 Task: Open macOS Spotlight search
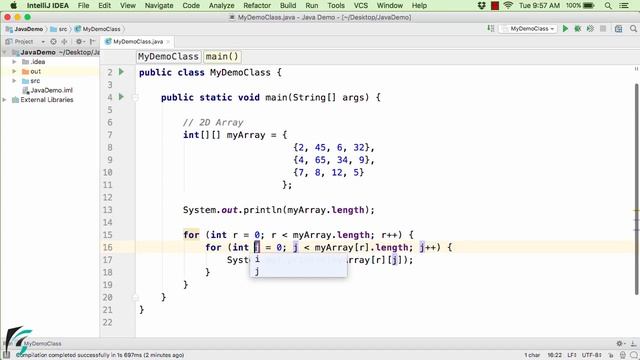pyautogui.click(x=608, y=6)
